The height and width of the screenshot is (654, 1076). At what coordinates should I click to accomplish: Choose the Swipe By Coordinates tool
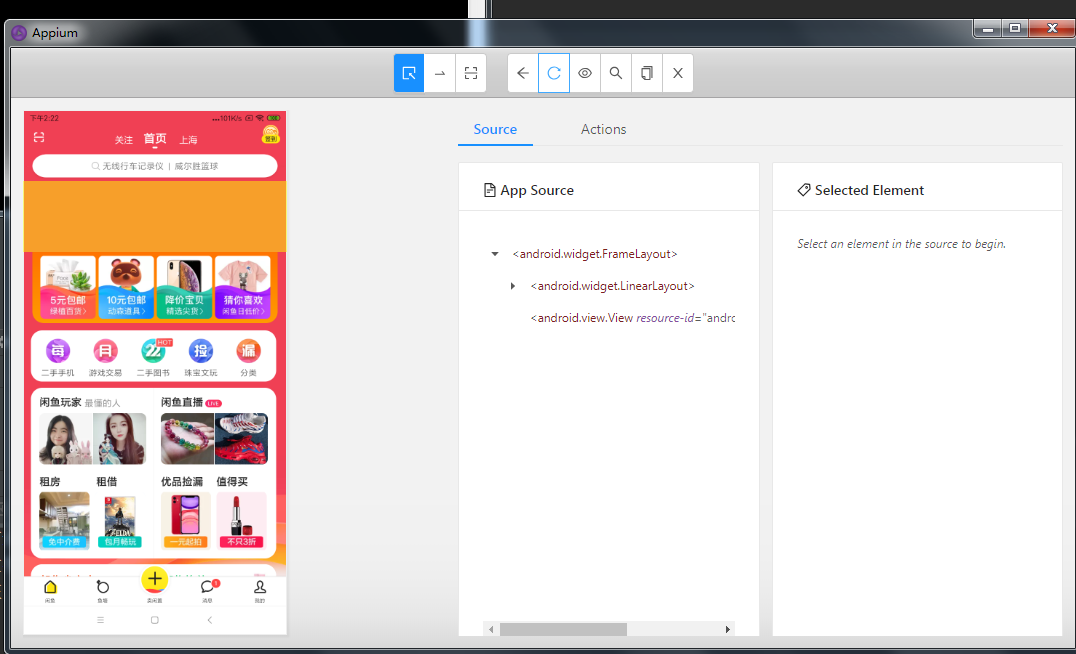(440, 73)
